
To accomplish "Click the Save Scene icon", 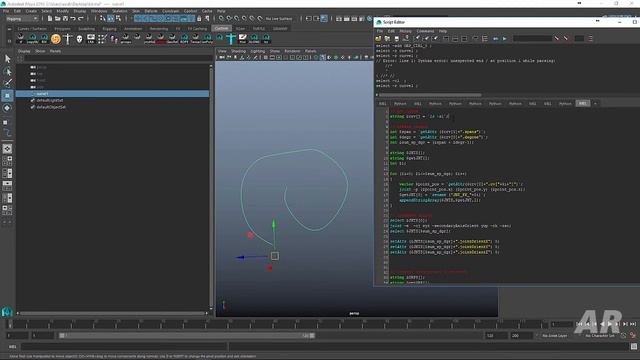I will (x=65, y=18).
